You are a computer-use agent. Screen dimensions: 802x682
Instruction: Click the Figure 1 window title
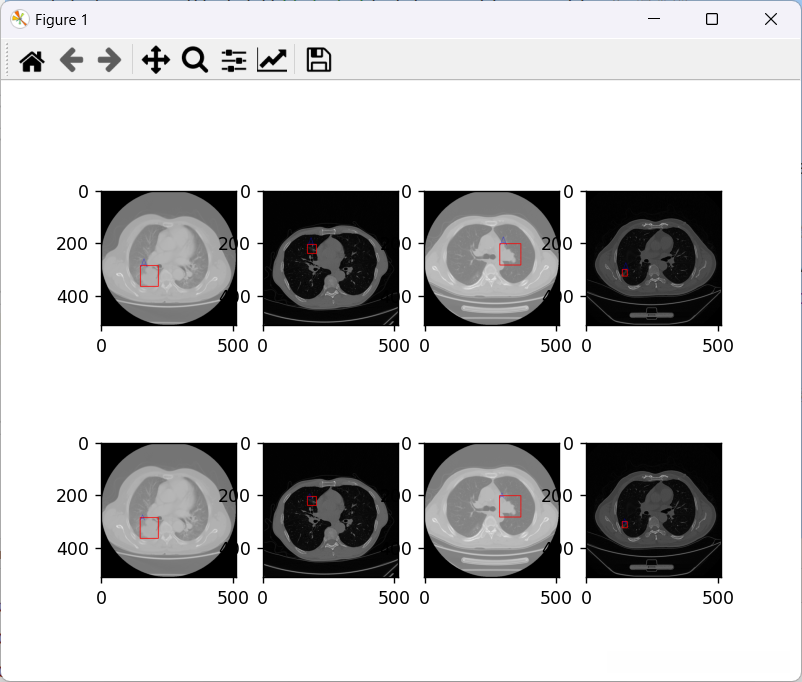click(61, 20)
